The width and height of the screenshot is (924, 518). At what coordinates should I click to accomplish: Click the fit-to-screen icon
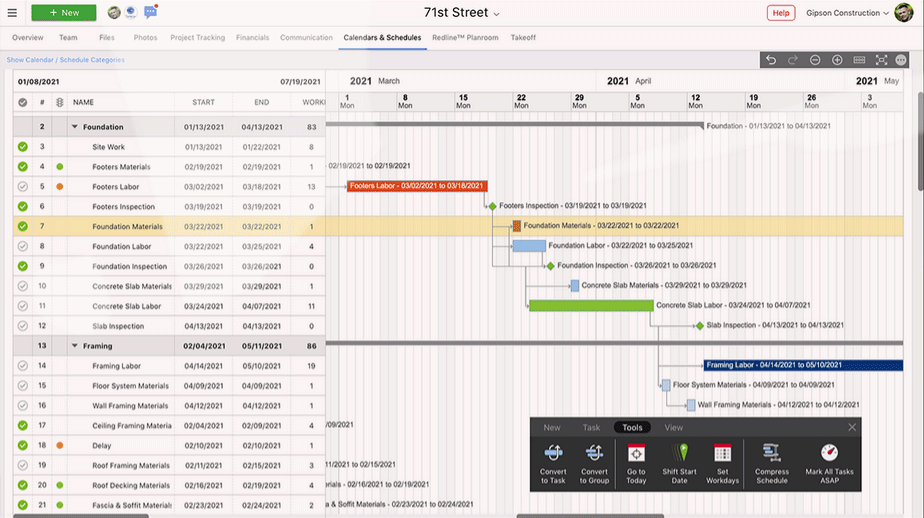tap(881, 60)
